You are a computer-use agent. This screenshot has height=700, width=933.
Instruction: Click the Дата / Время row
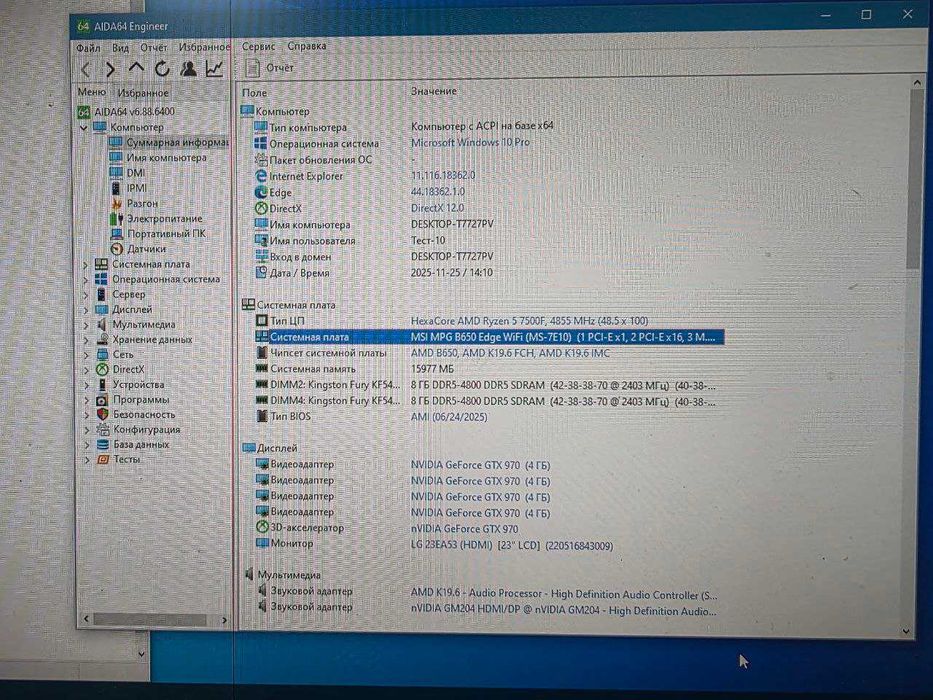tap(374, 273)
